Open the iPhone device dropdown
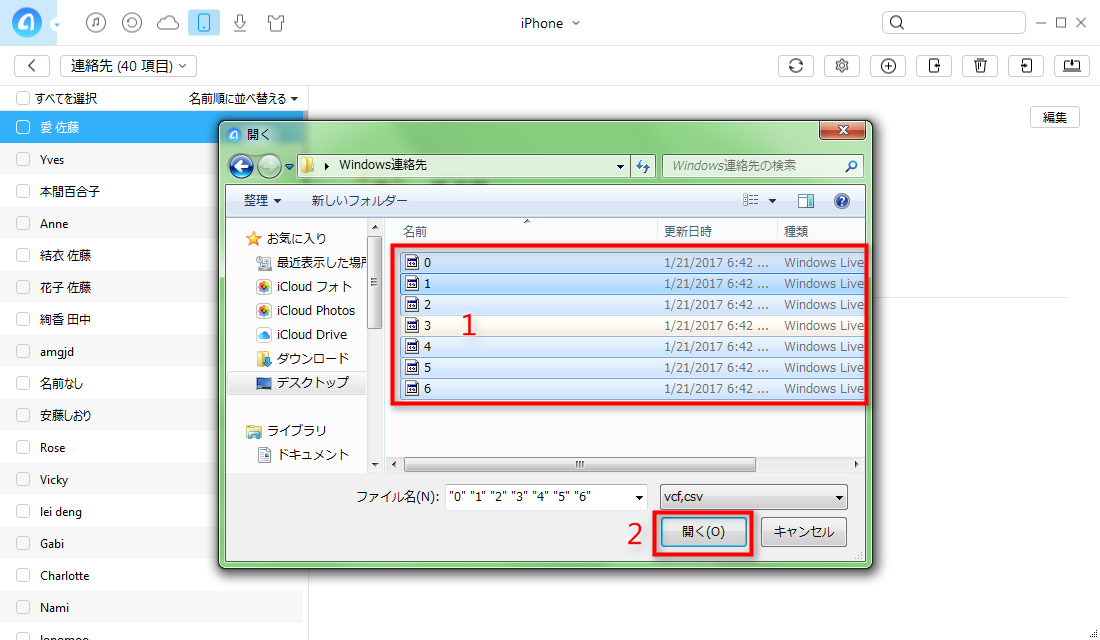Image resolution: width=1100 pixels, height=640 pixels. [550, 23]
